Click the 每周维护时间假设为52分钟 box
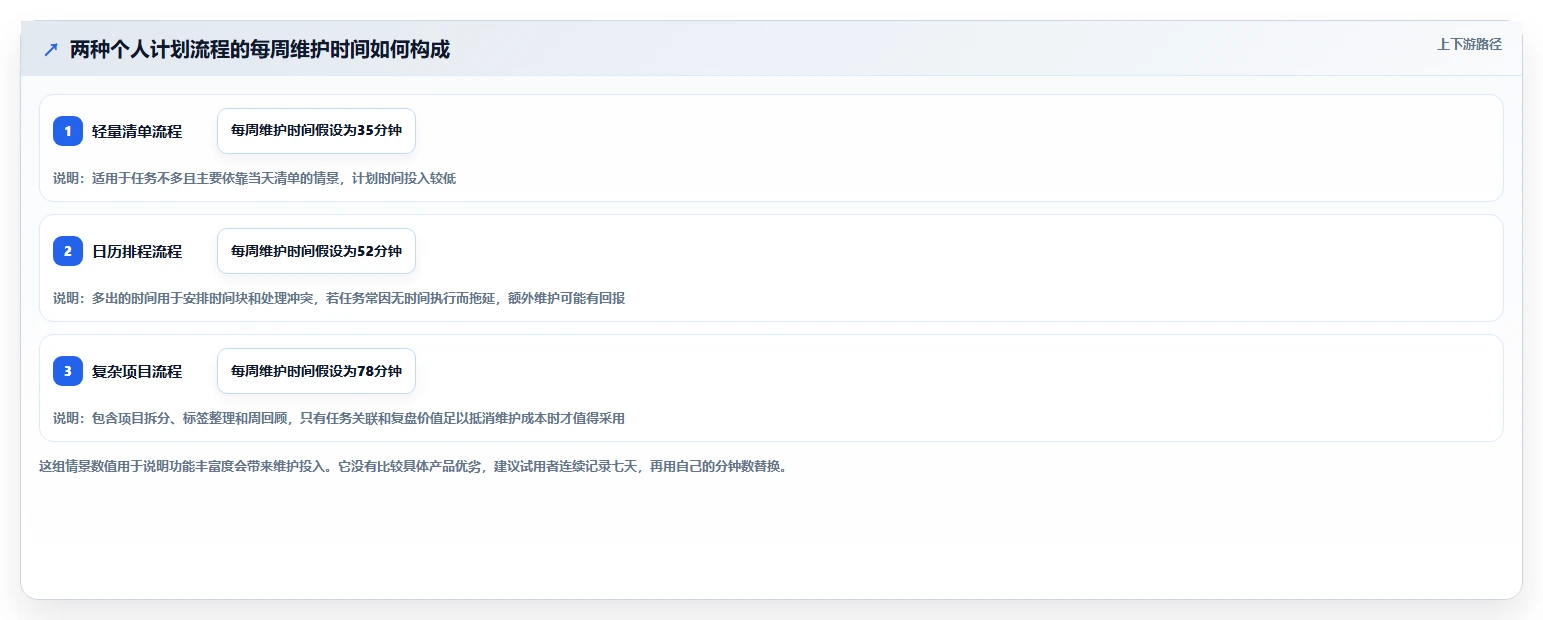The height and width of the screenshot is (620, 1543). pyautogui.click(x=316, y=251)
